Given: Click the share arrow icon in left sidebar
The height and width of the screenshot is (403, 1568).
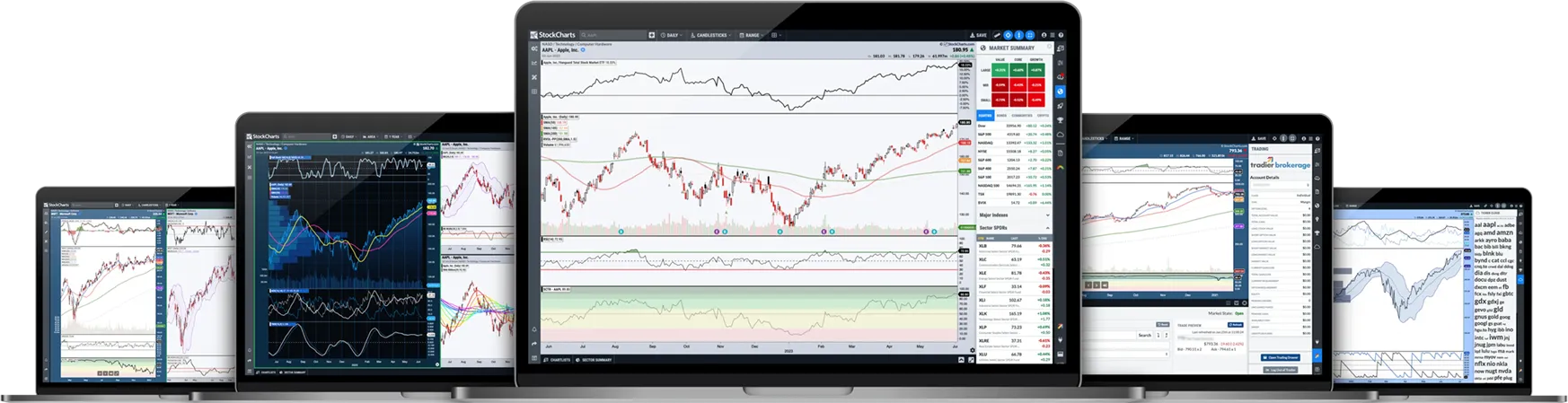Looking at the screenshot, I should click(x=534, y=344).
